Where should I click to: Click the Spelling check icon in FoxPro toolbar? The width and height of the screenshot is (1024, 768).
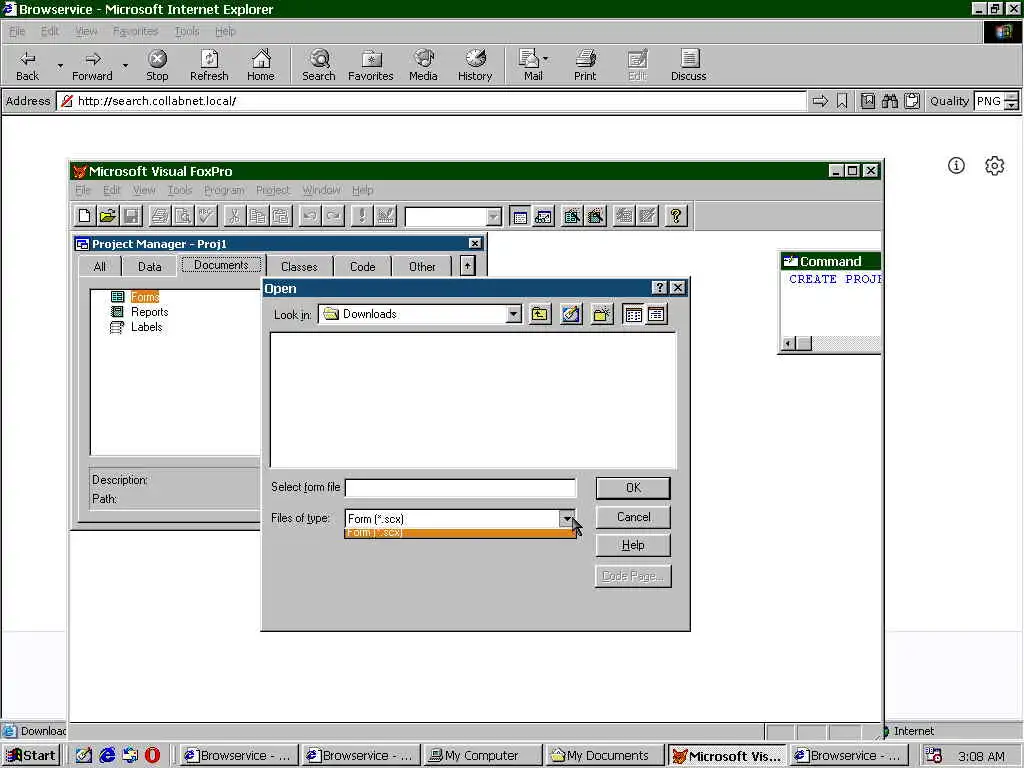(207, 216)
